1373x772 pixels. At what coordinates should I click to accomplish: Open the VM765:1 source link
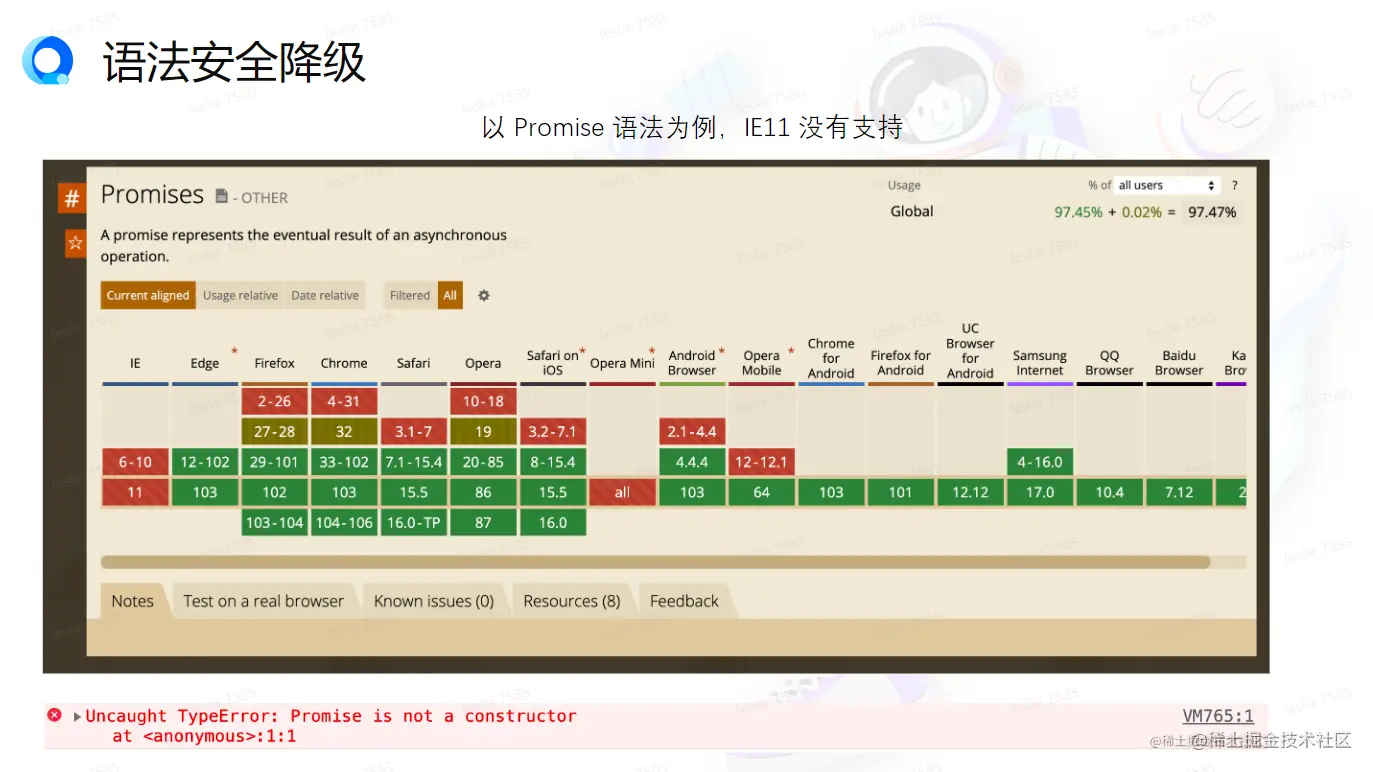pos(1218,716)
